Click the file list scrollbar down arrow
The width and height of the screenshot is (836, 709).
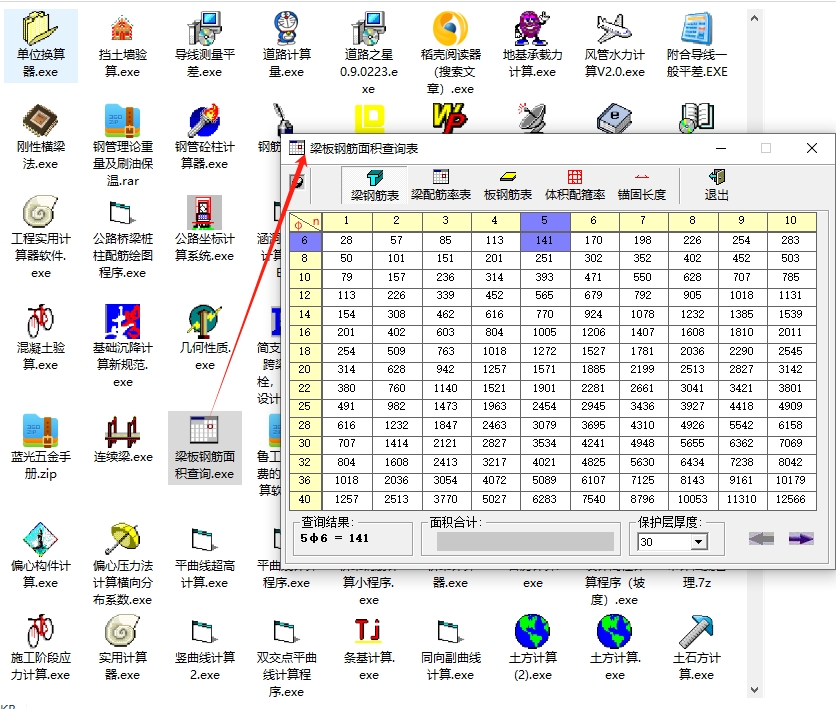click(754, 690)
